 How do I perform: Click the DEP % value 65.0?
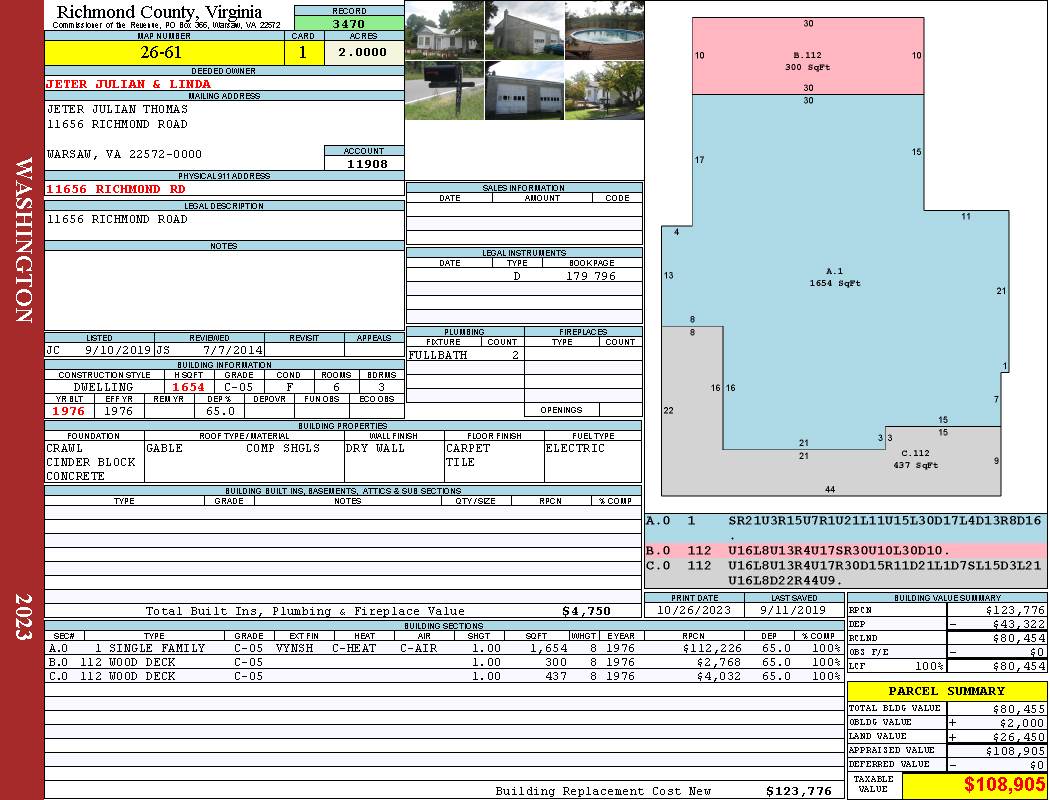coord(220,411)
